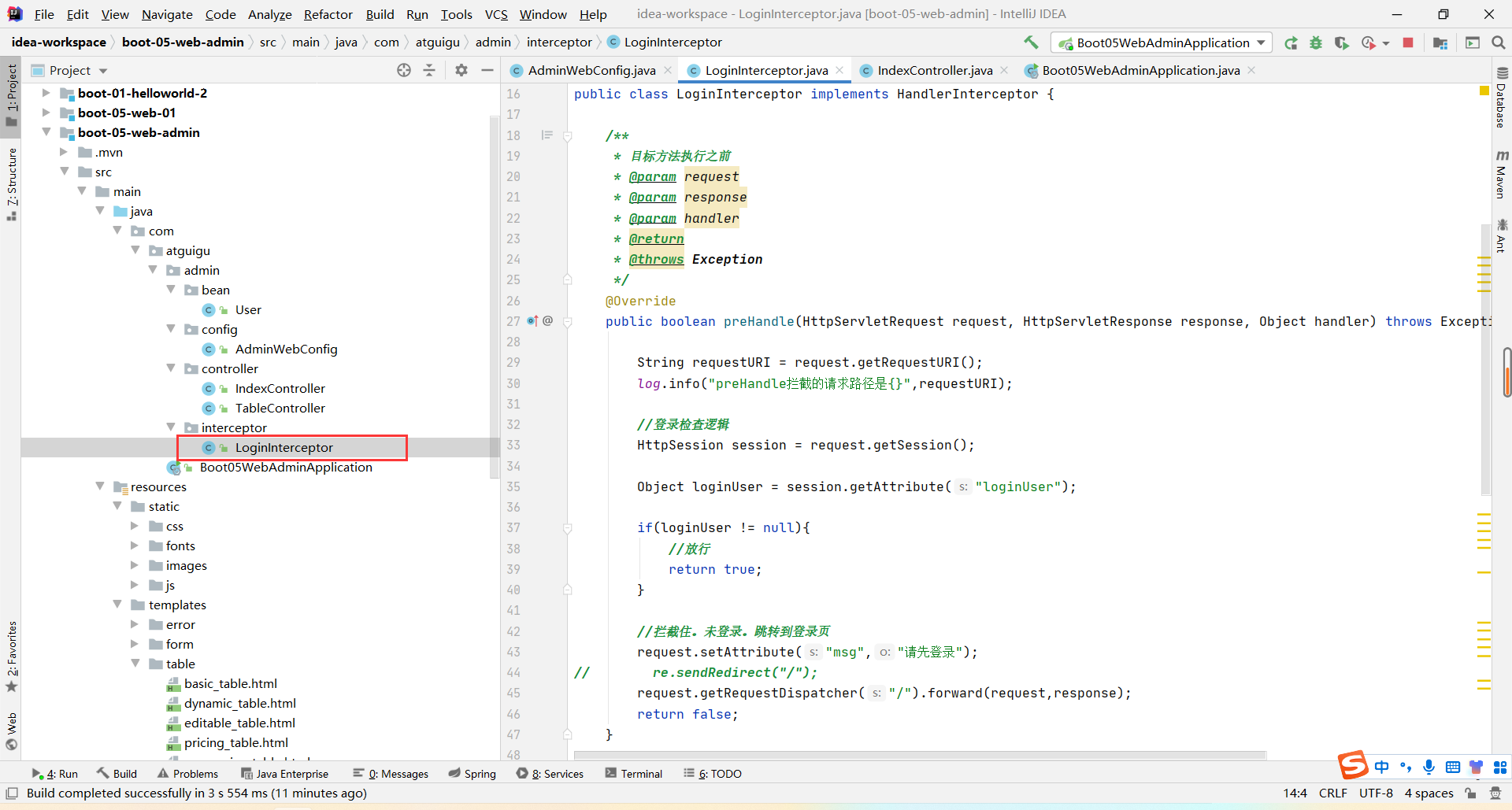This screenshot has width=1512, height=810.
Task: Switch to the IndexController.java tab
Action: (934, 70)
